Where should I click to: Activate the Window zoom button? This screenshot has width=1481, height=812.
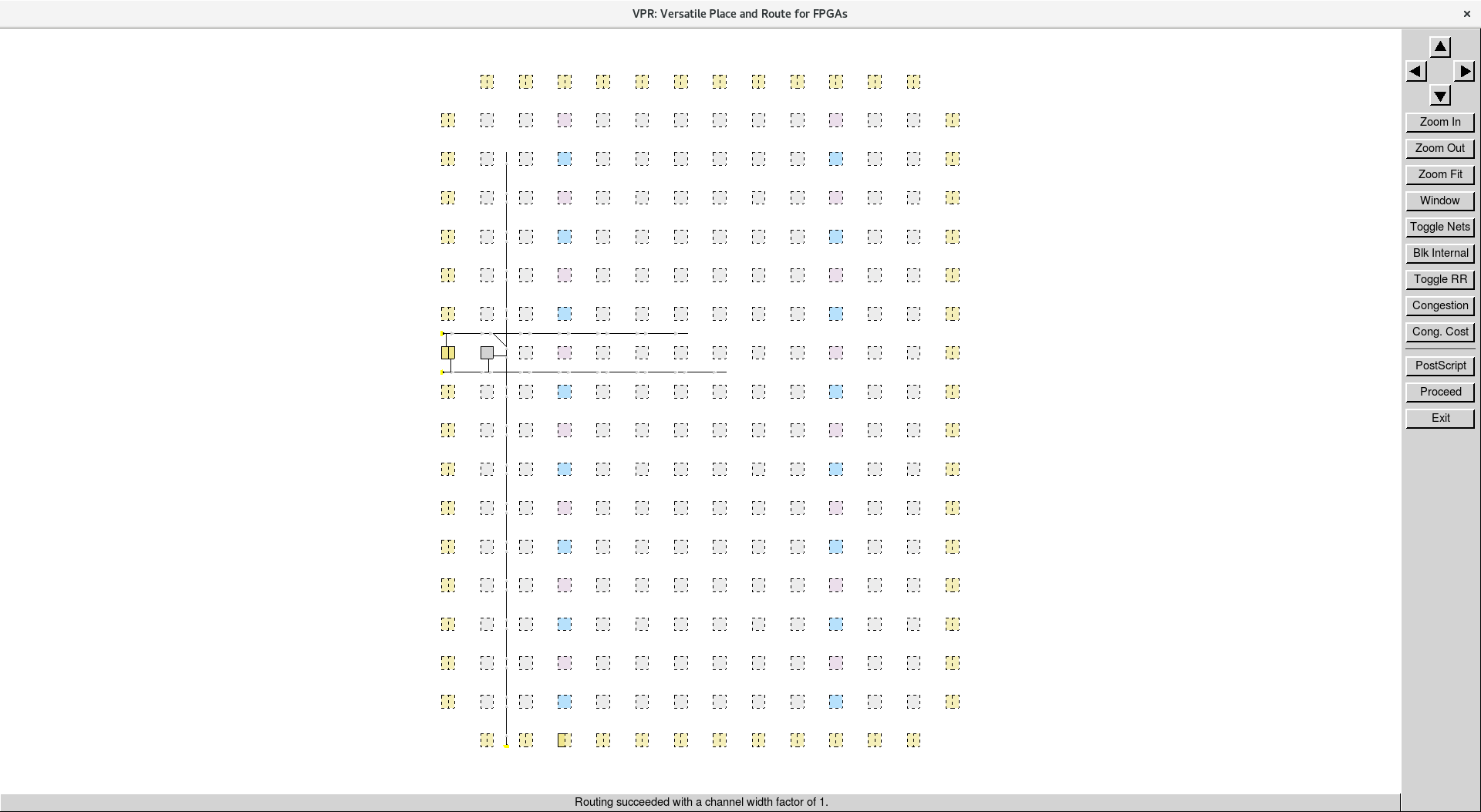1440,200
